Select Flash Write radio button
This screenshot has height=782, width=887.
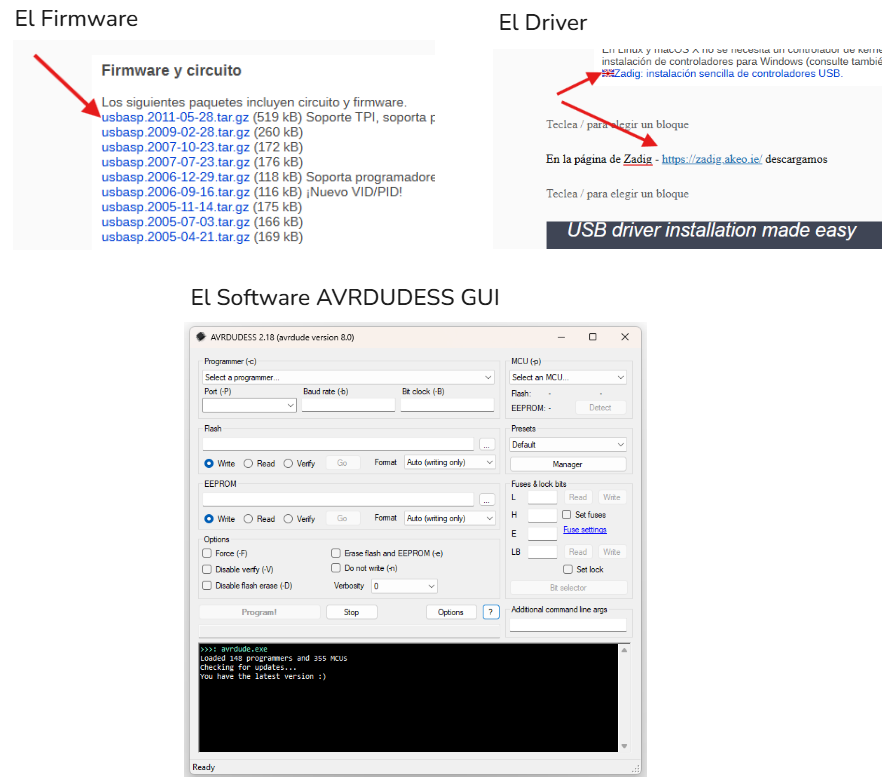coord(209,463)
